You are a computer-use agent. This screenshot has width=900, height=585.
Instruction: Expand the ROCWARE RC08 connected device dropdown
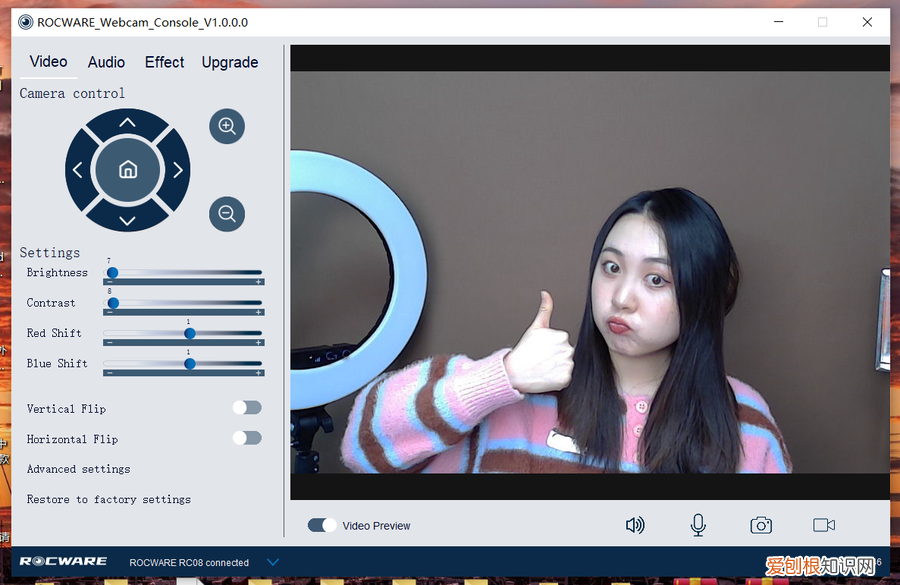[273, 562]
